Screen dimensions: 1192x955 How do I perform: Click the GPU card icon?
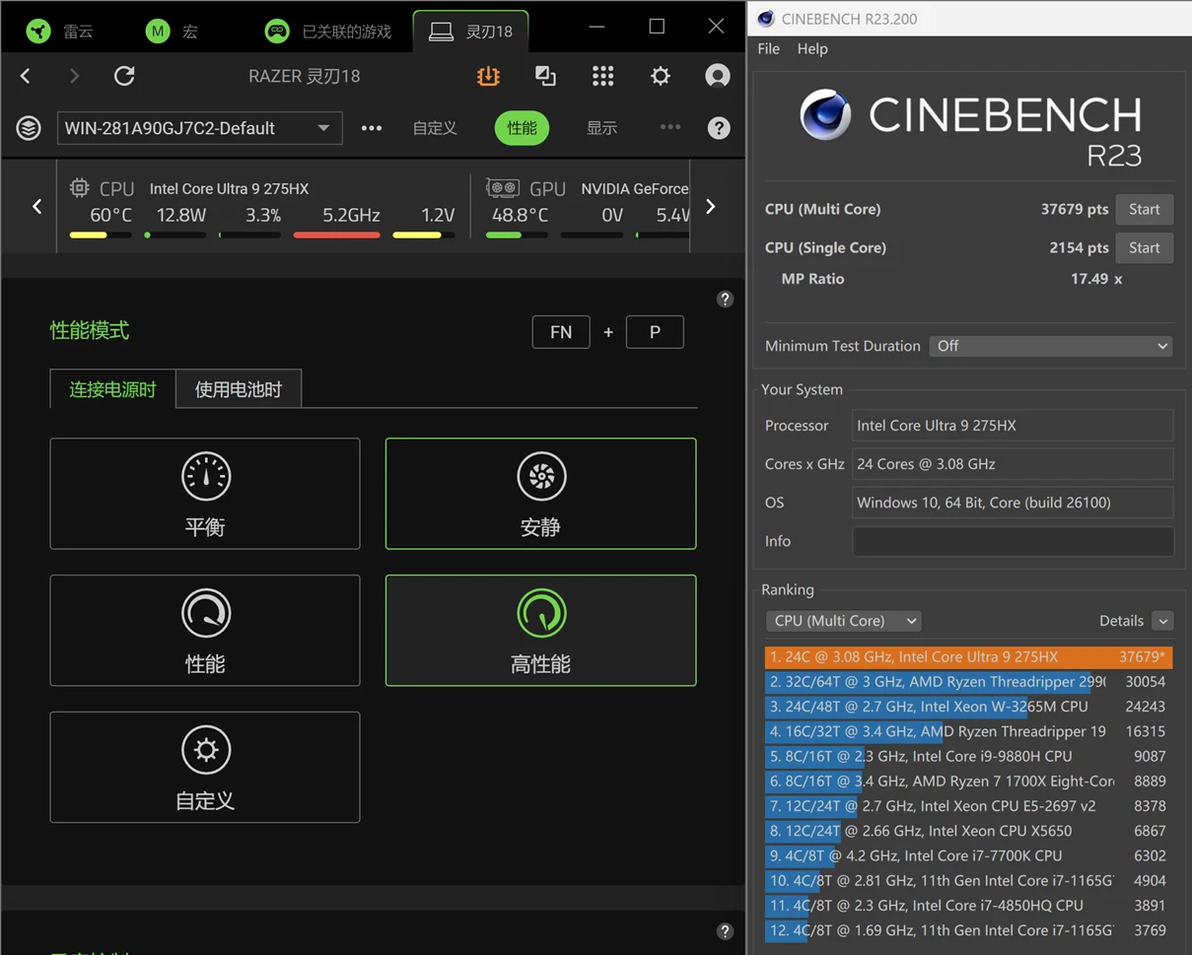pos(502,188)
